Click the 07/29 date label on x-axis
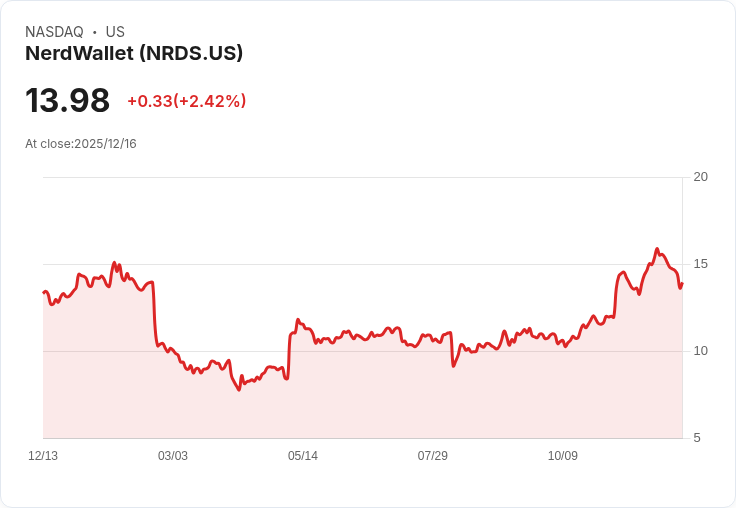The image size is (736, 508). tap(433, 455)
